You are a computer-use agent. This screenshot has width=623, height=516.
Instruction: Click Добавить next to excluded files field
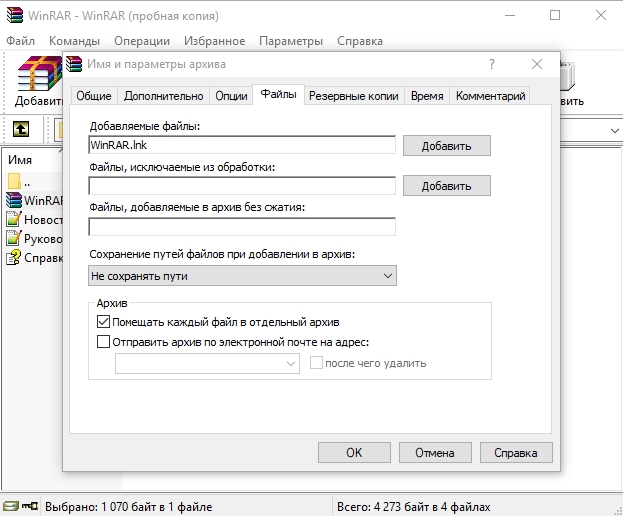[x=447, y=186]
